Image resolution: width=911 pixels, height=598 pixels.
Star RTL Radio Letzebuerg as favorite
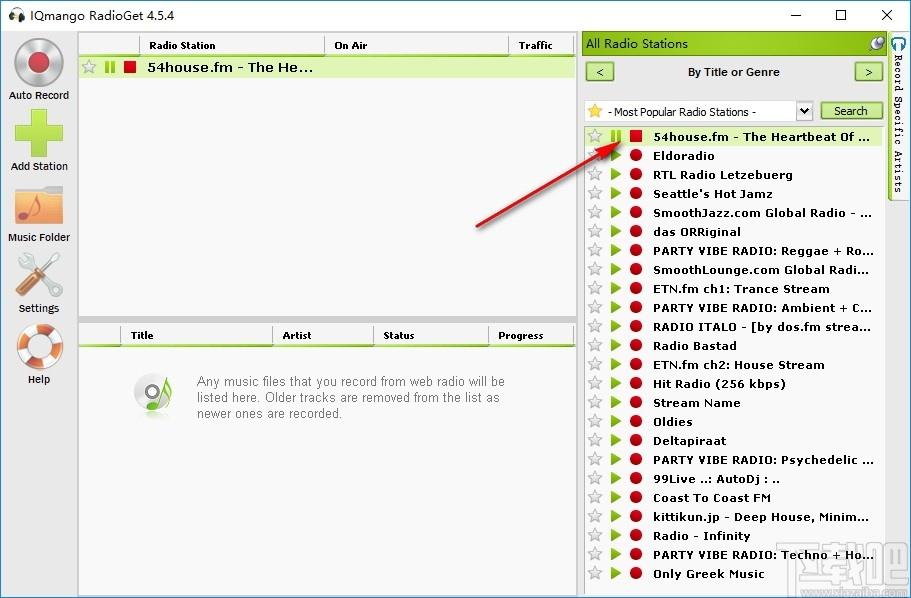pyautogui.click(x=595, y=174)
